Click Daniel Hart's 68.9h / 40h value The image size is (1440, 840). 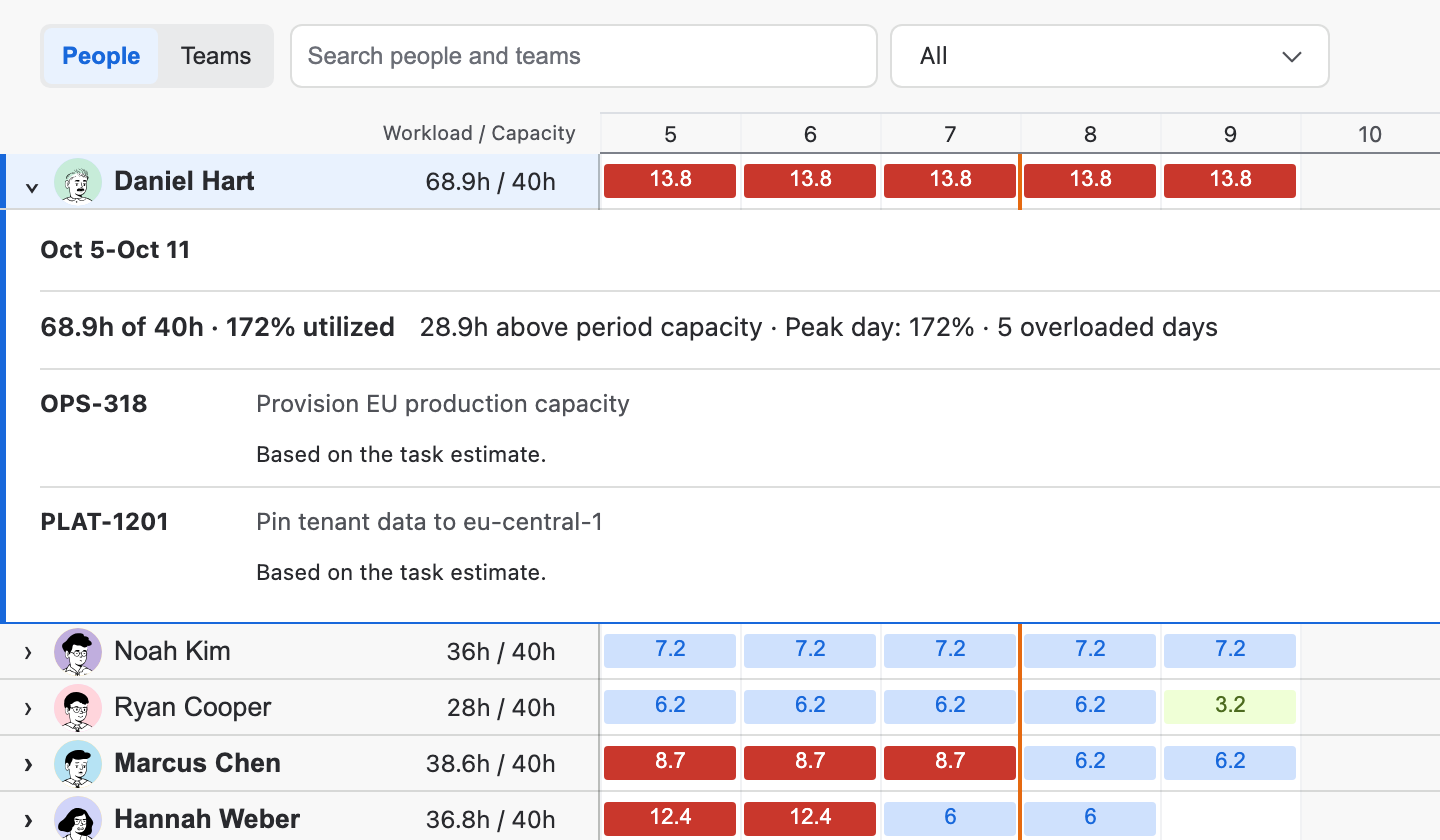490,182
